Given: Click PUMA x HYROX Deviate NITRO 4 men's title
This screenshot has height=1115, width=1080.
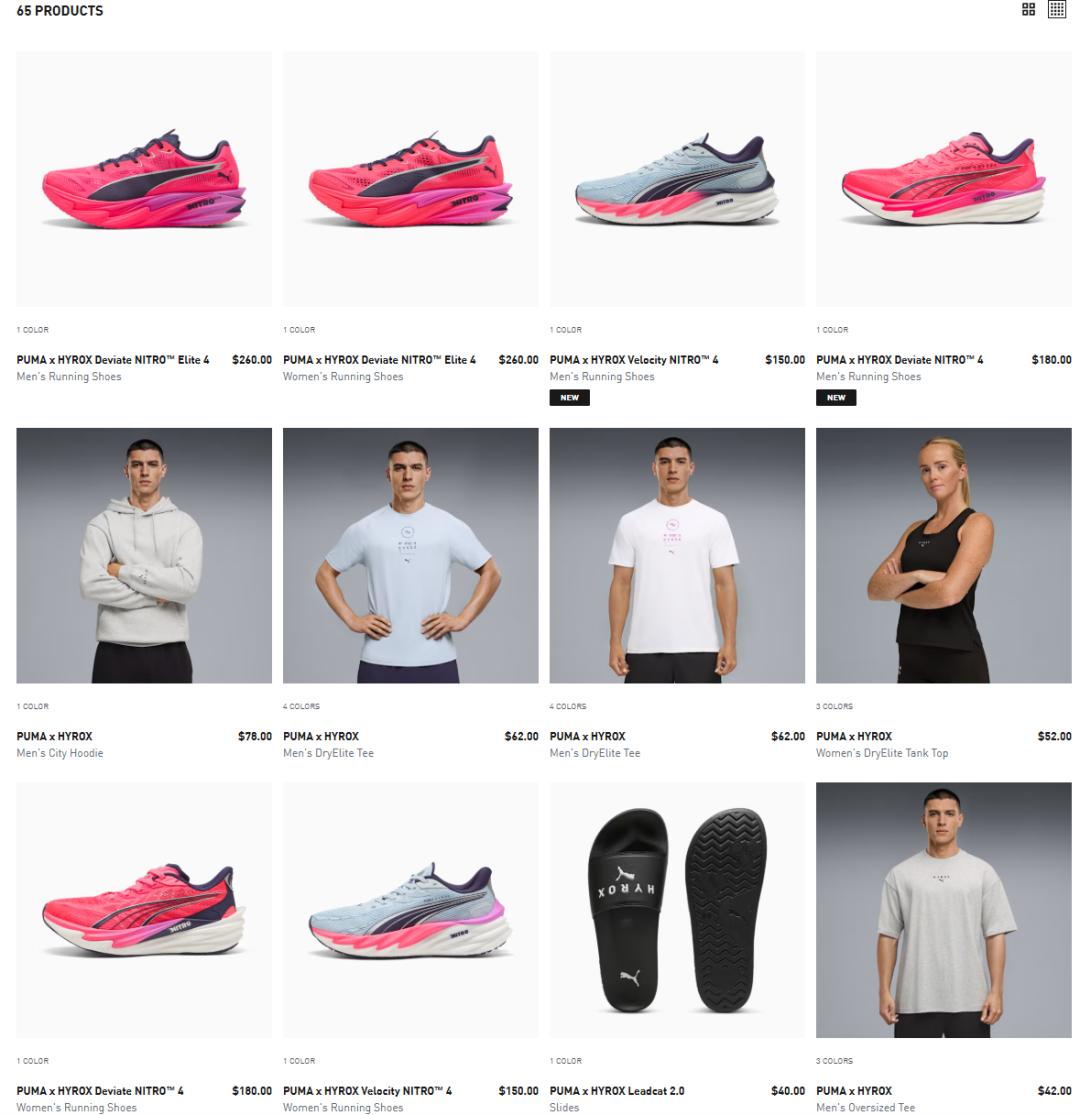Looking at the screenshot, I should (x=899, y=360).
